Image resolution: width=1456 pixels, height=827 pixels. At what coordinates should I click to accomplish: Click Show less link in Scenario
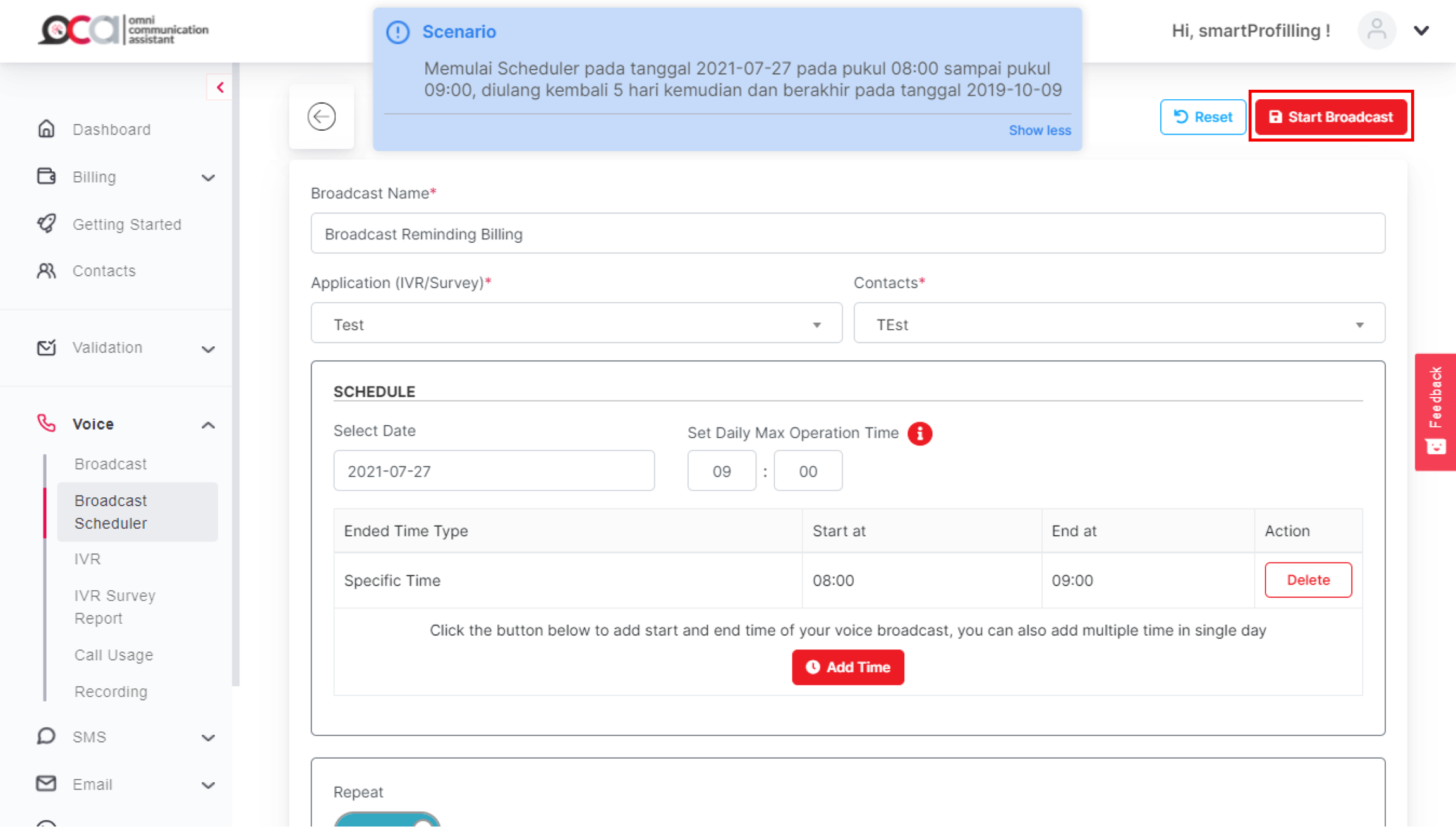click(1040, 130)
